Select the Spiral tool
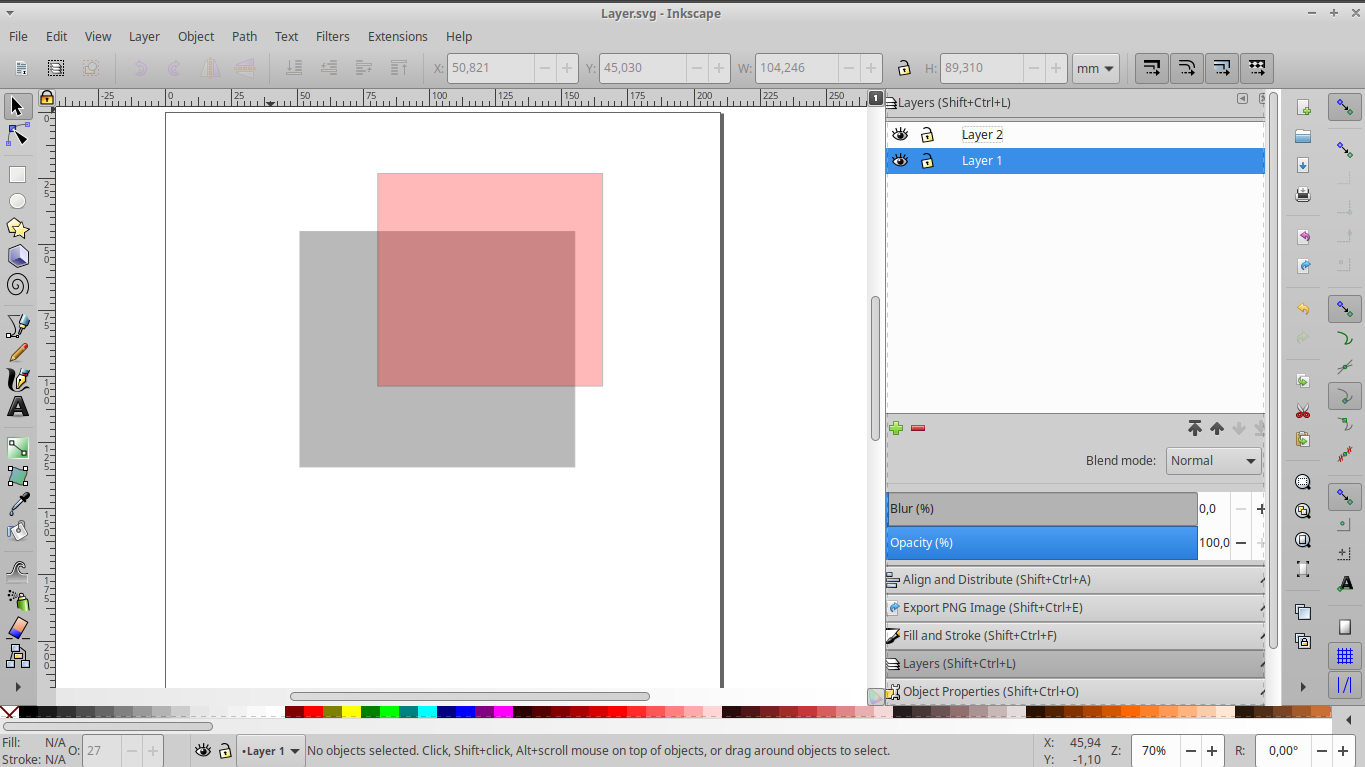Screen dimensions: 1365x767 [18, 285]
